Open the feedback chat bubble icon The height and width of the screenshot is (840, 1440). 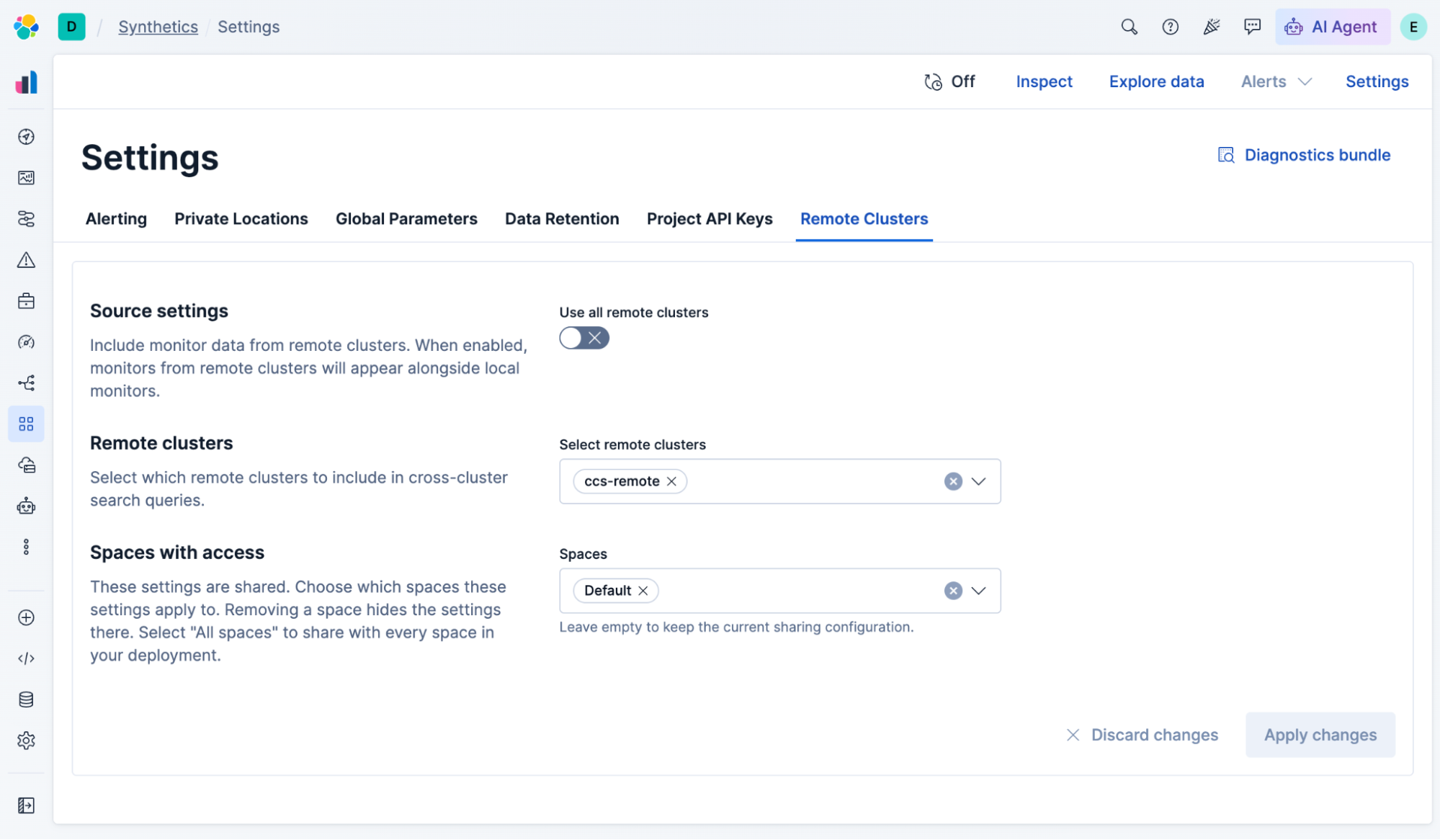pyautogui.click(x=1252, y=27)
